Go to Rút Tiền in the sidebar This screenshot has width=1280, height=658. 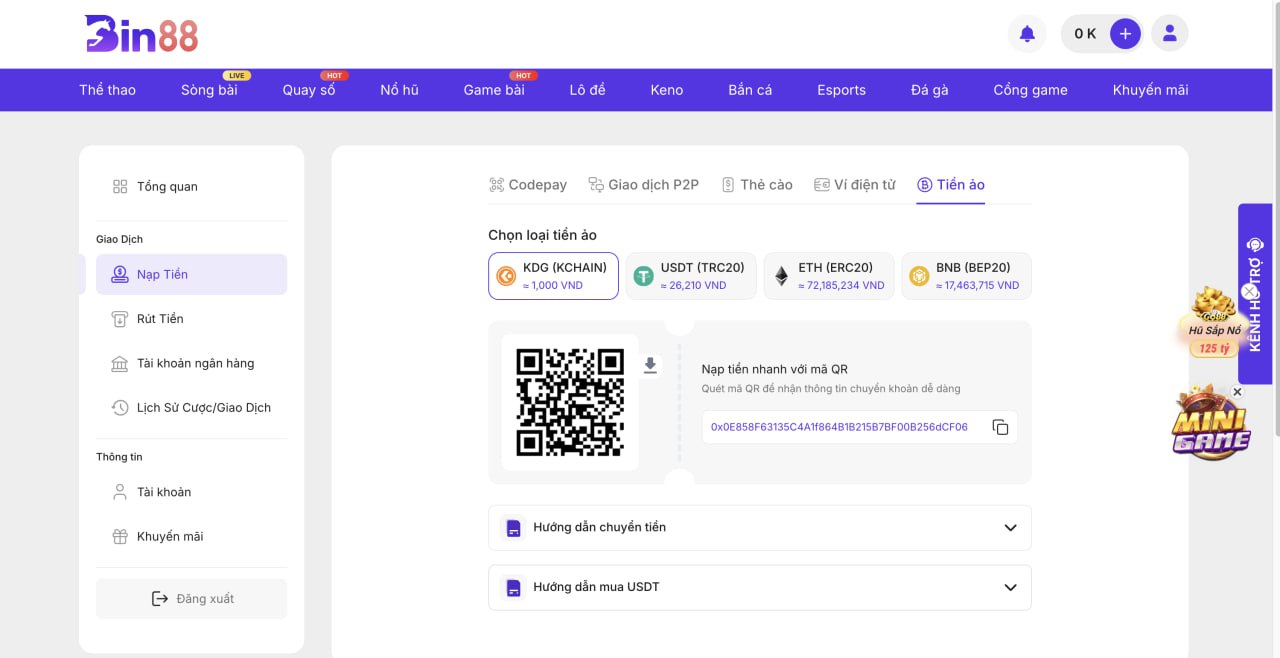191,319
